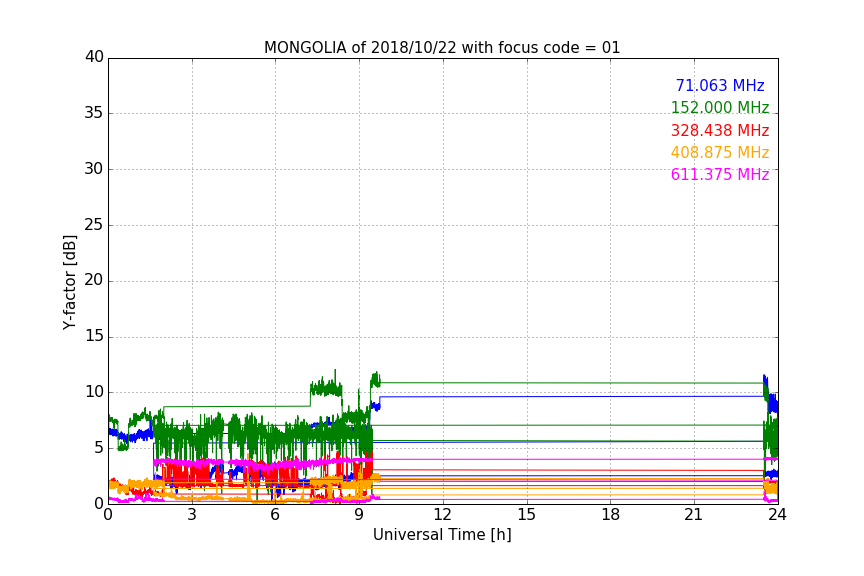This screenshot has height=576, width=864.
Task: Click the x-axis tick value 12
Action: [x=442, y=515]
